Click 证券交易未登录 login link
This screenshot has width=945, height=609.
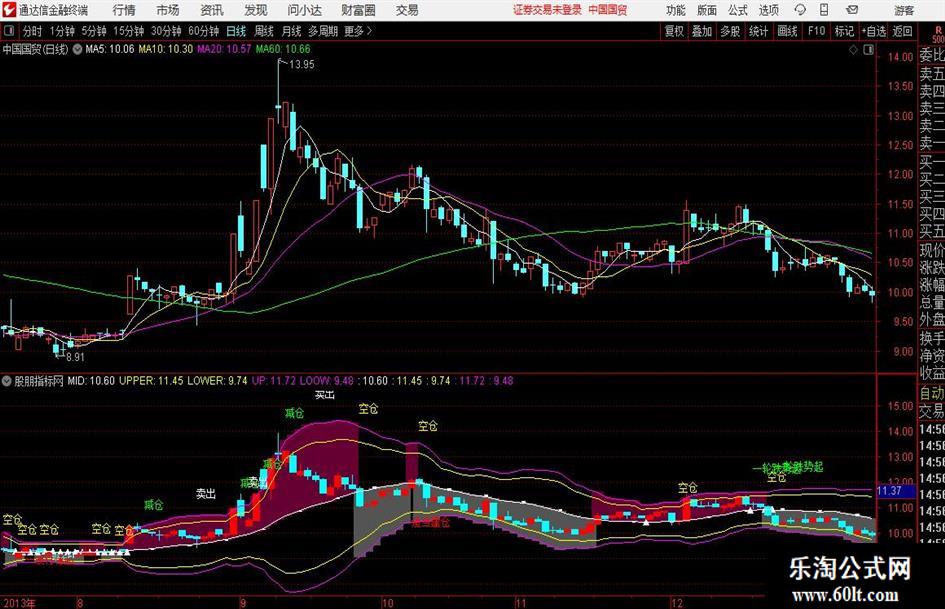tap(547, 10)
